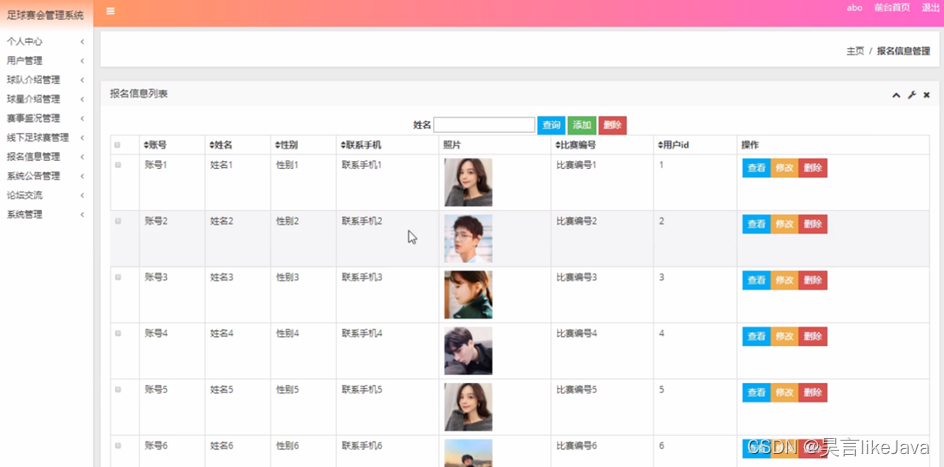Delete row 账号5 with its 删除 button

[x=813, y=392]
